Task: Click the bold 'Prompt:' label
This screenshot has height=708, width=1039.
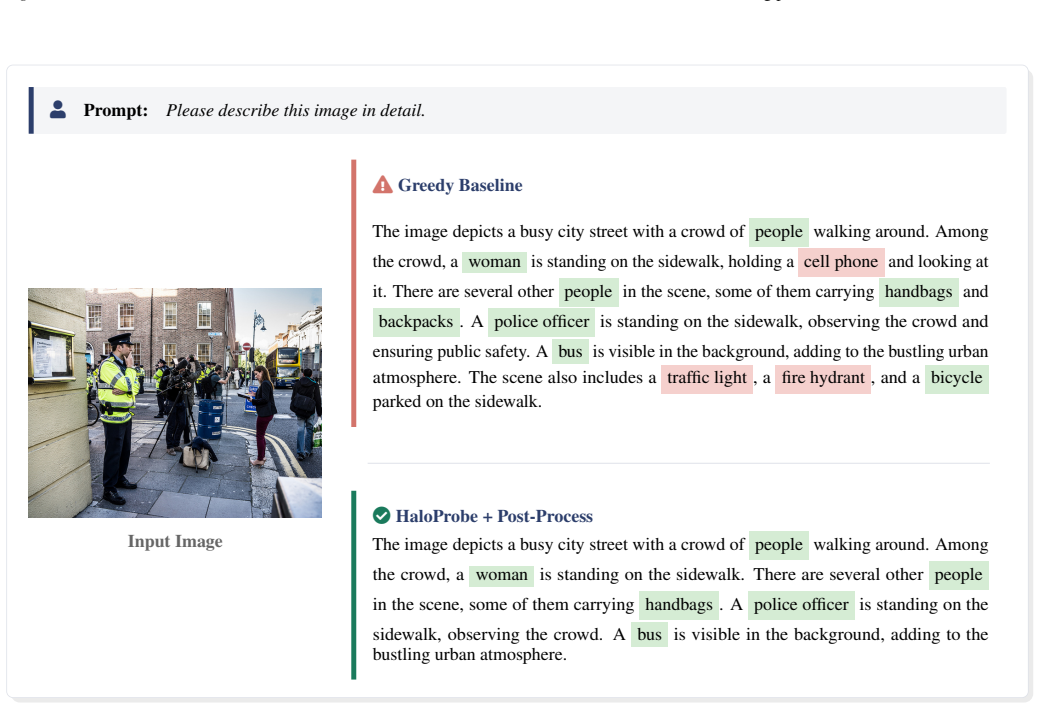Action: [116, 110]
